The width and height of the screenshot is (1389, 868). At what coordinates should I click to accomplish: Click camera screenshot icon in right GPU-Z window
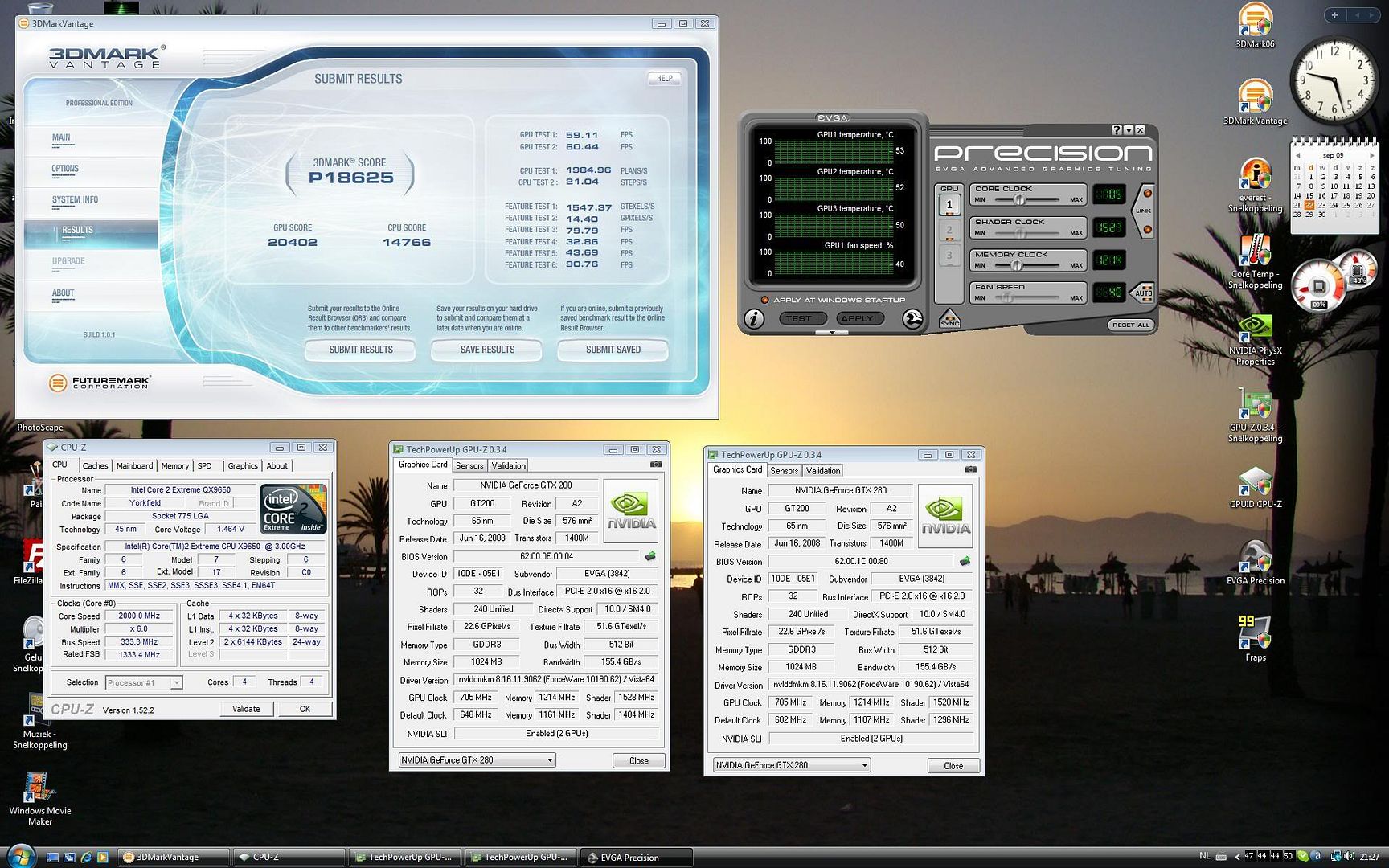(971, 469)
